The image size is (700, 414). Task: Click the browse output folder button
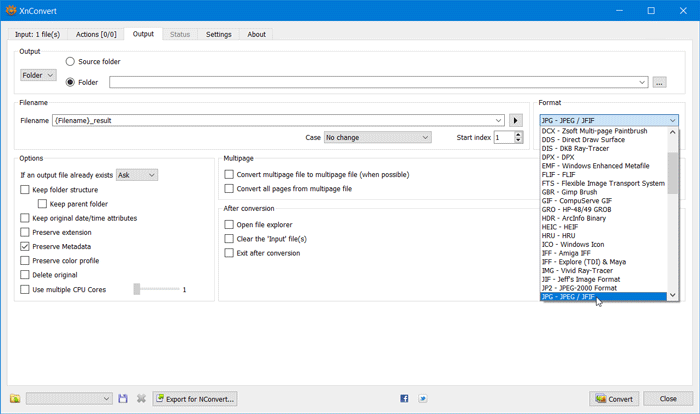pyautogui.click(x=659, y=82)
